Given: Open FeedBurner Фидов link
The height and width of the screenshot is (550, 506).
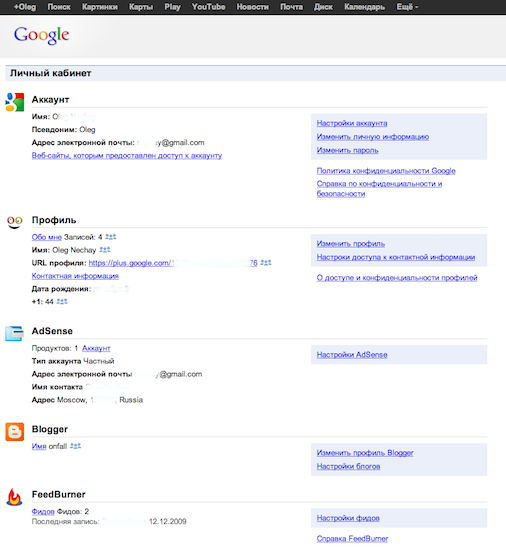Looking at the screenshot, I should coord(43,511).
